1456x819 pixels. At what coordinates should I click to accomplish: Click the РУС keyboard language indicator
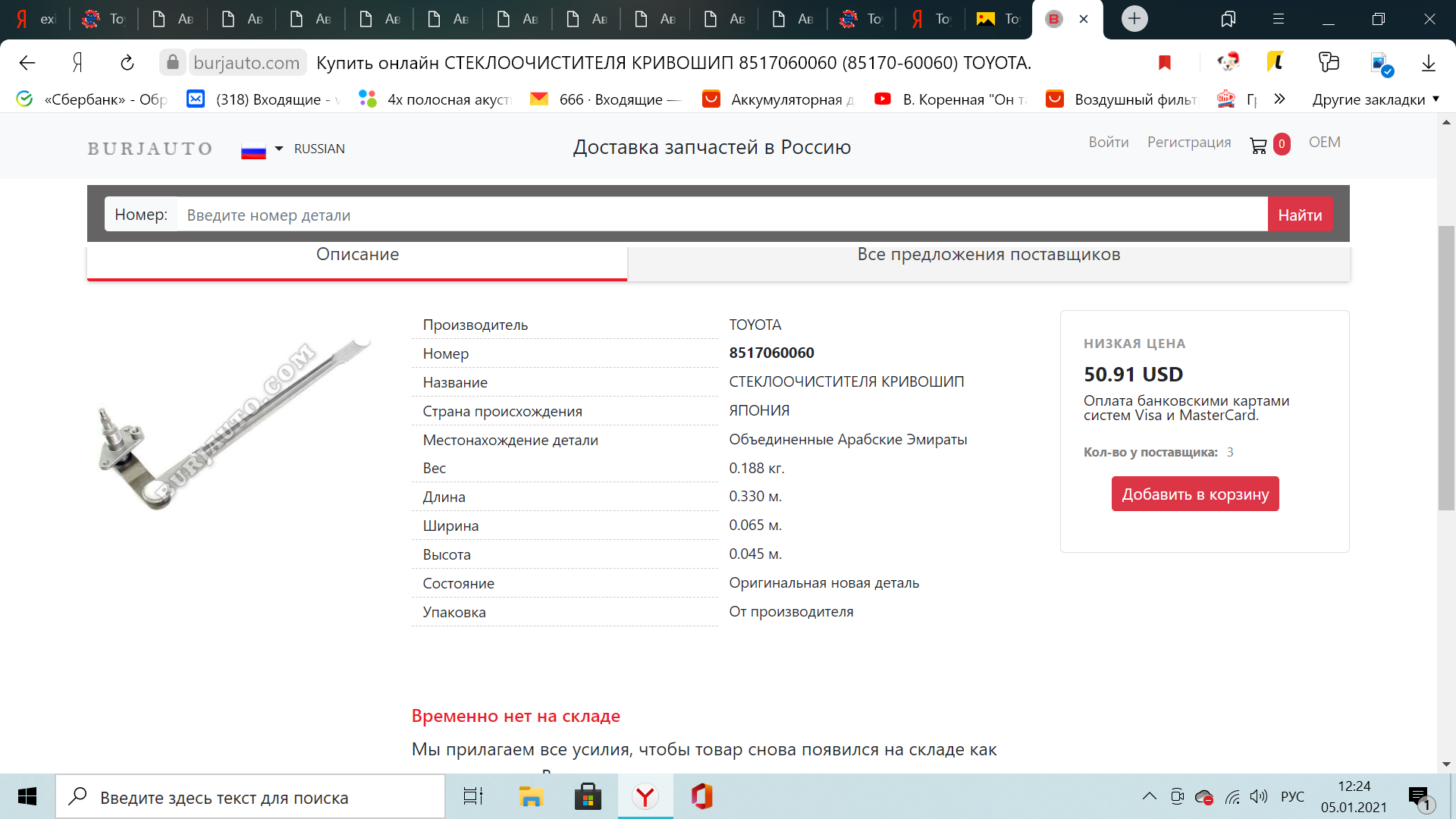click(1292, 796)
